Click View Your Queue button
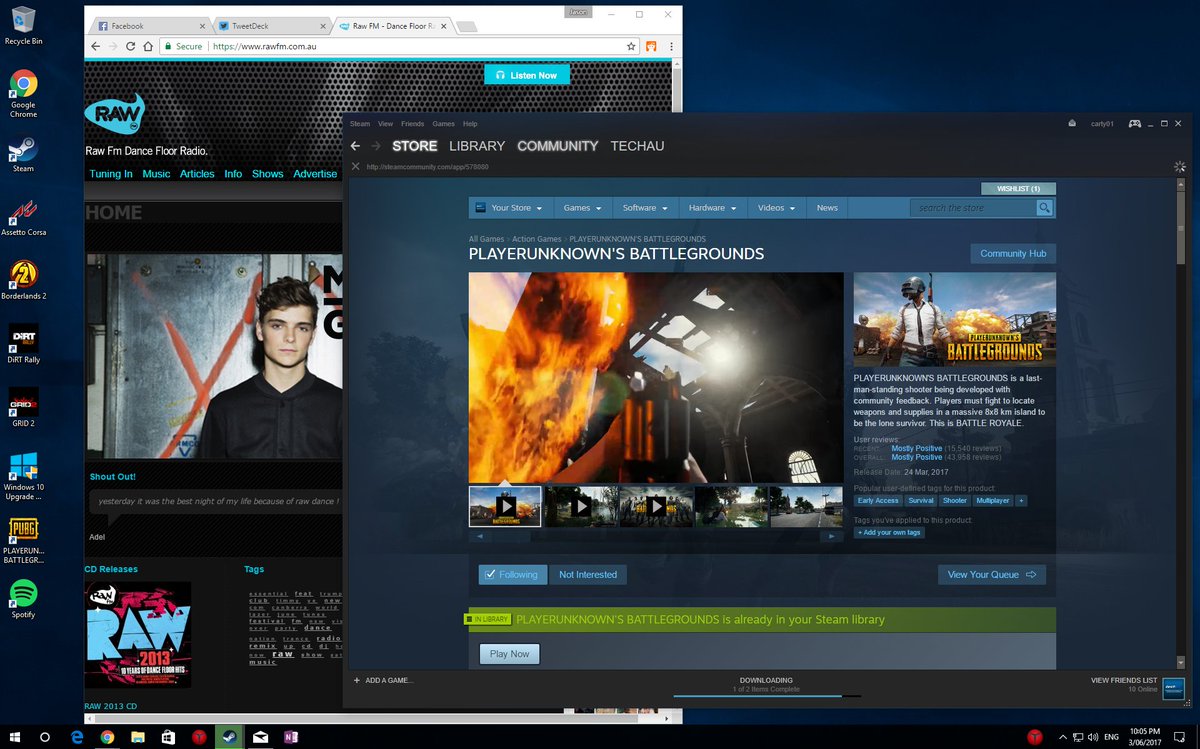Viewport: 1200px width, 749px height. pos(992,574)
